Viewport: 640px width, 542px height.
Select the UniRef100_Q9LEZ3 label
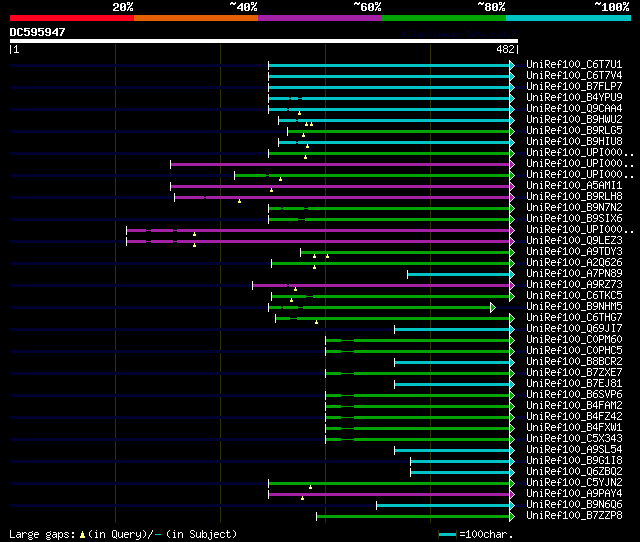(x=574, y=241)
